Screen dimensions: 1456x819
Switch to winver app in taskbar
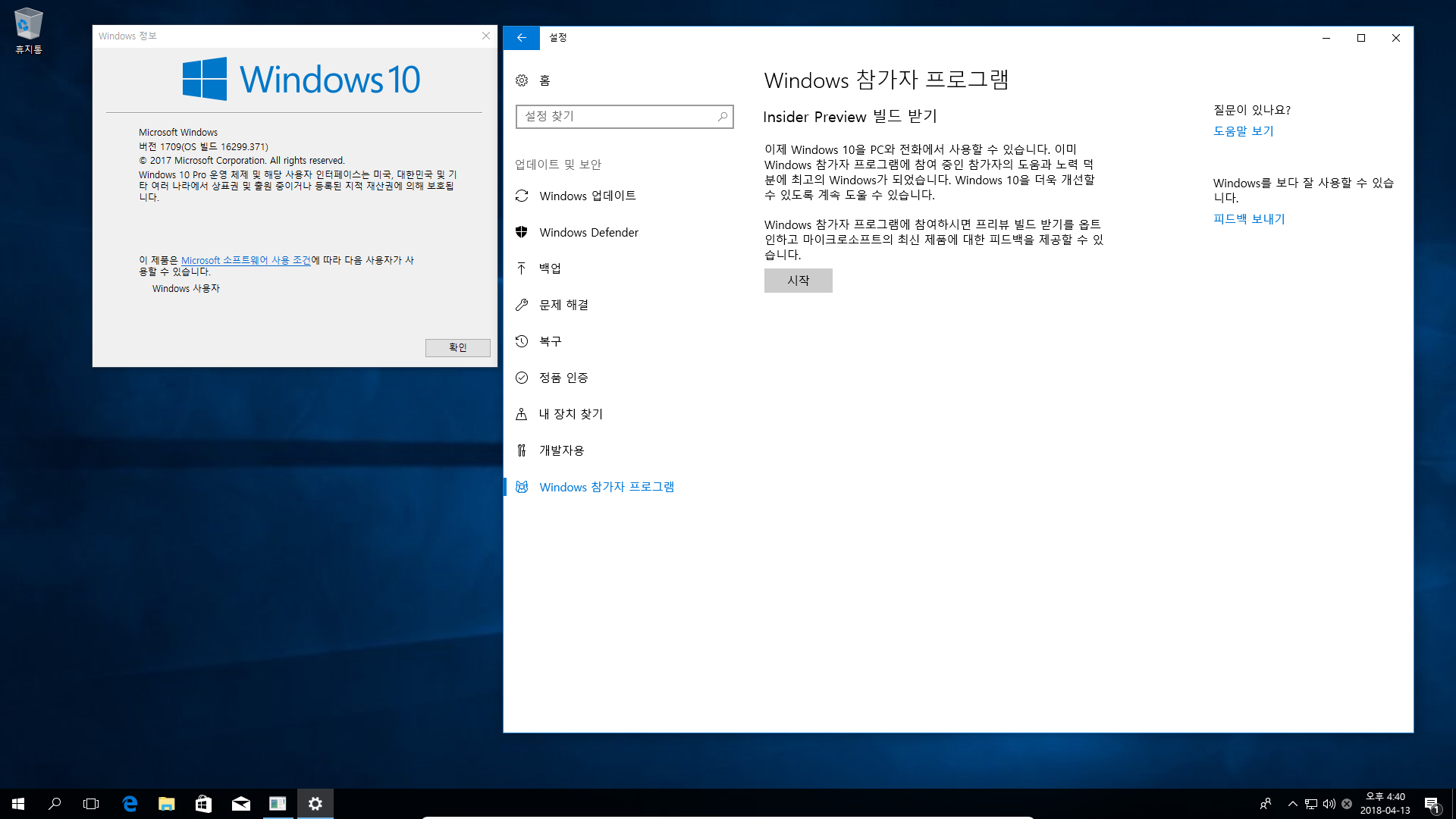278,804
